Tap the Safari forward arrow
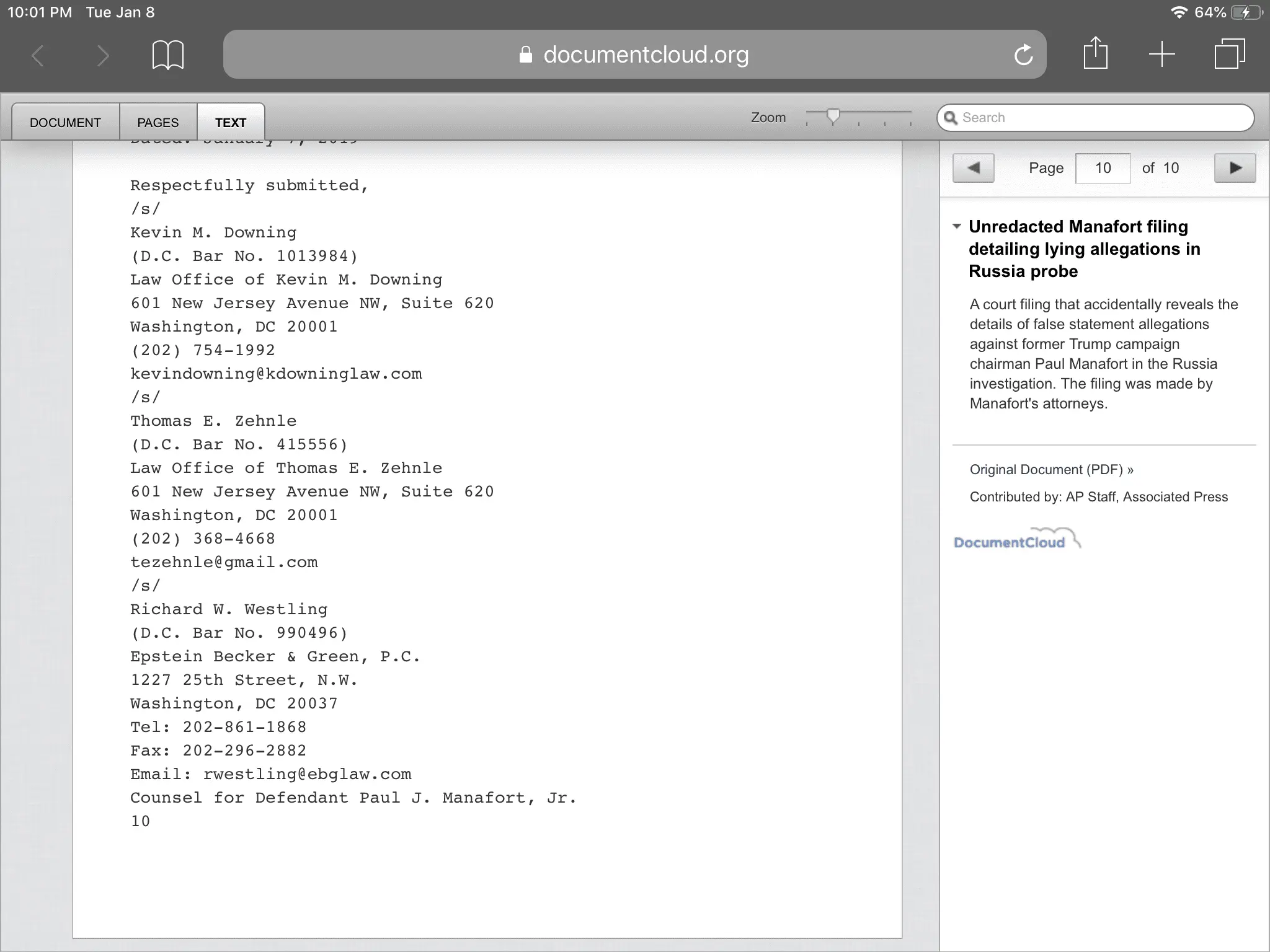 (103, 56)
